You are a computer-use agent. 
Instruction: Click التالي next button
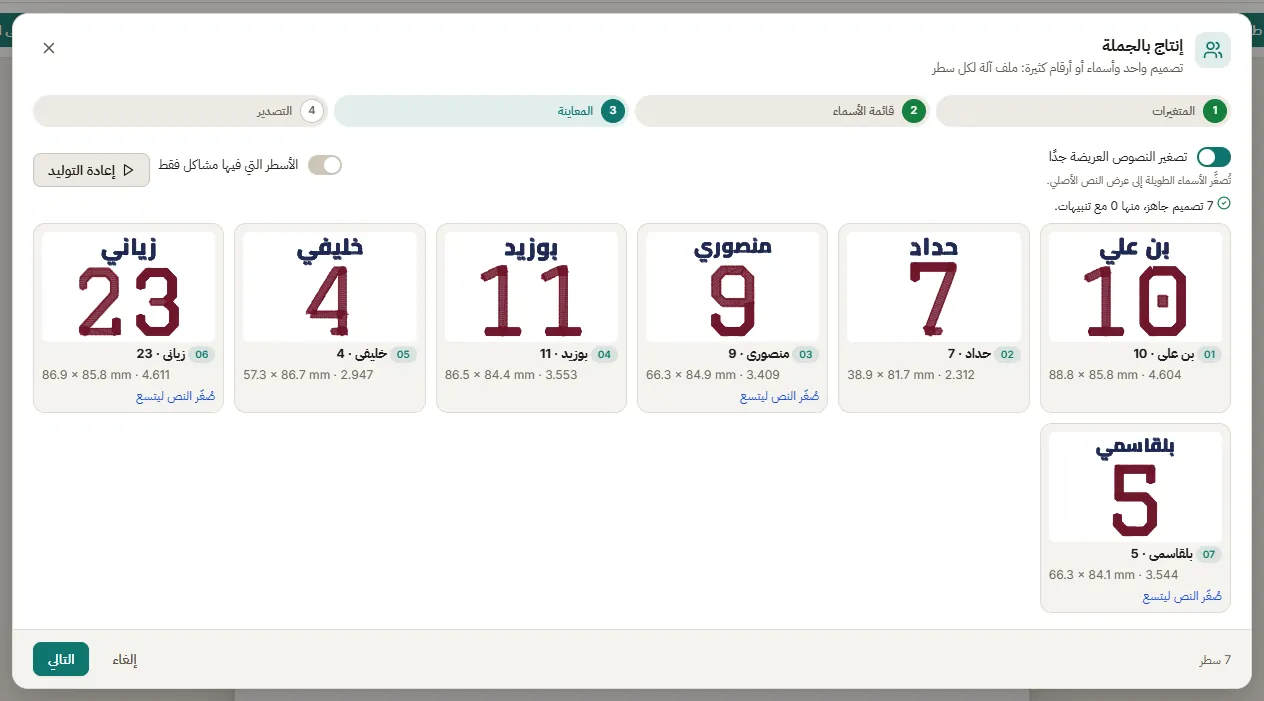coord(61,660)
